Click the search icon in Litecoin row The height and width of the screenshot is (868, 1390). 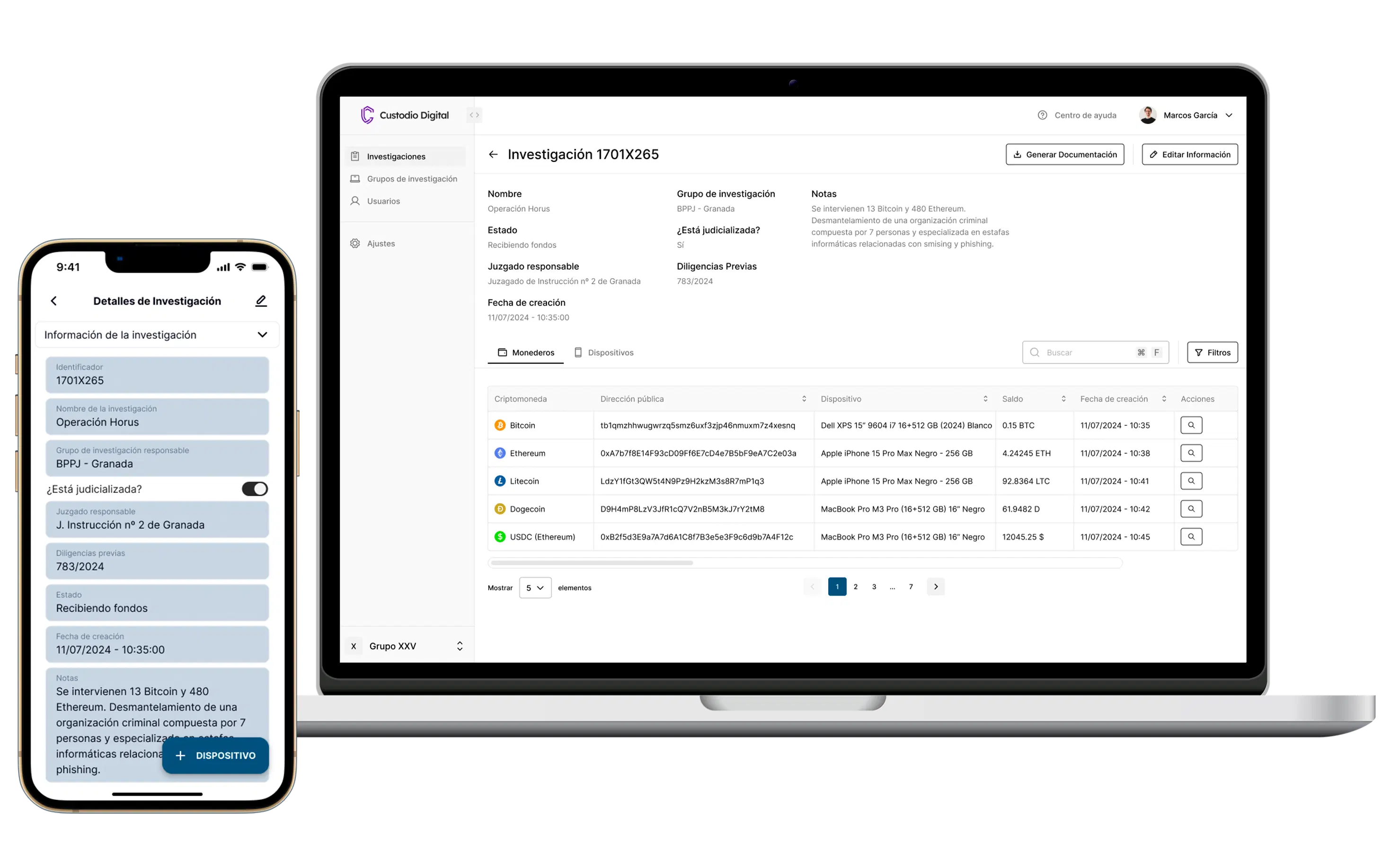[x=1191, y=481]
